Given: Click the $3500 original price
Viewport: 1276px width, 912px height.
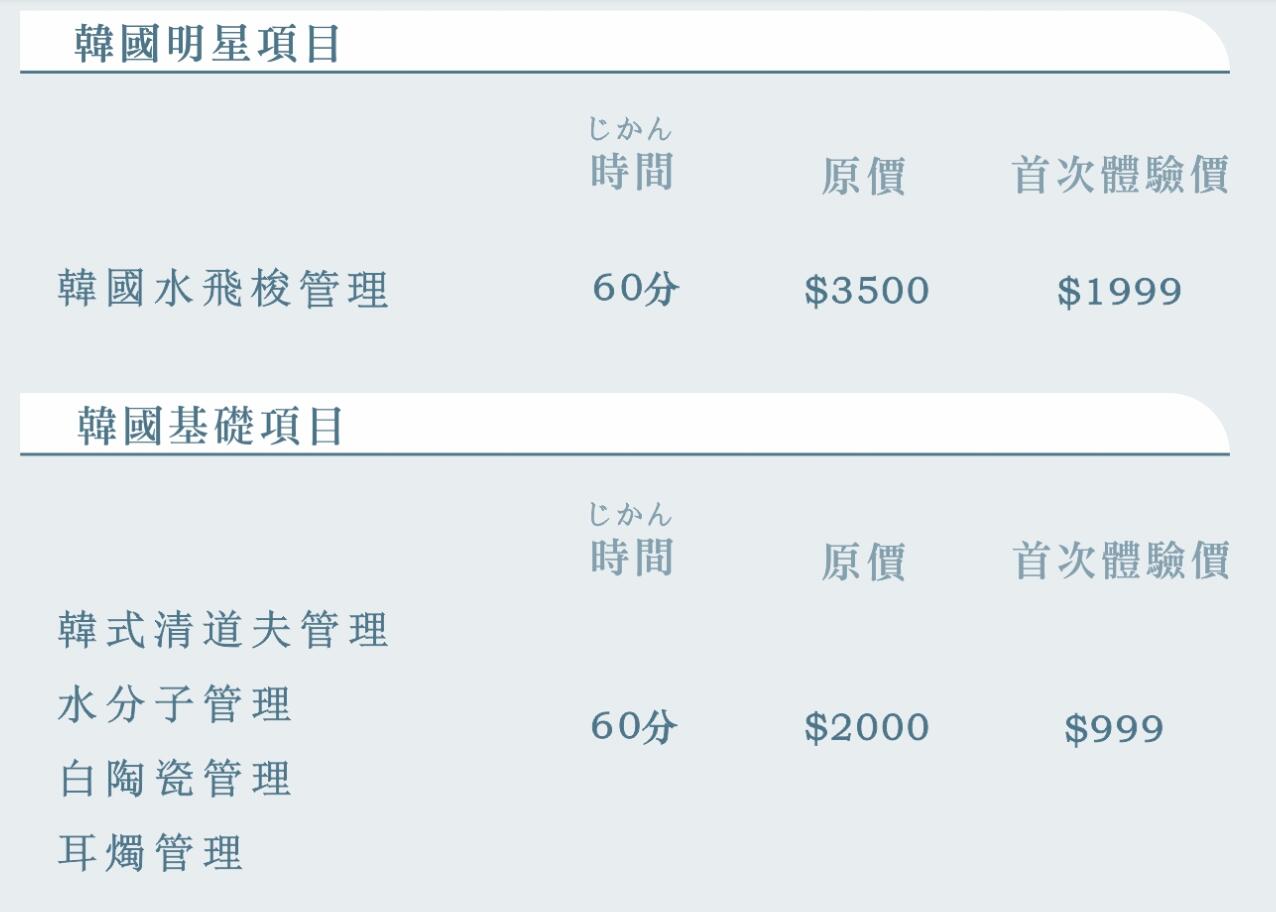Looking at the screenshot, I should [x=867, y=291].
